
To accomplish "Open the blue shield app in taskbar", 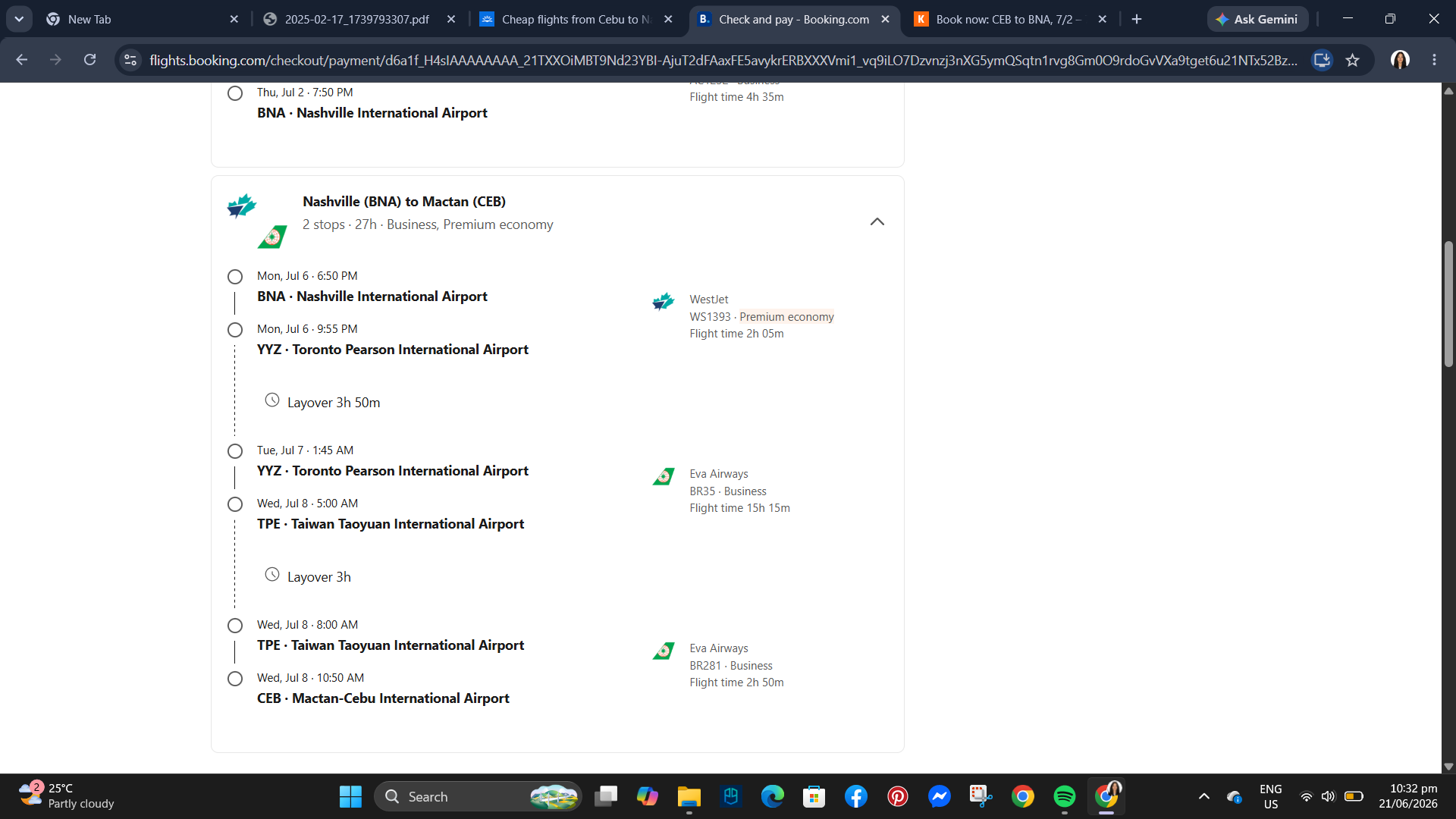I will pos(731,796).
